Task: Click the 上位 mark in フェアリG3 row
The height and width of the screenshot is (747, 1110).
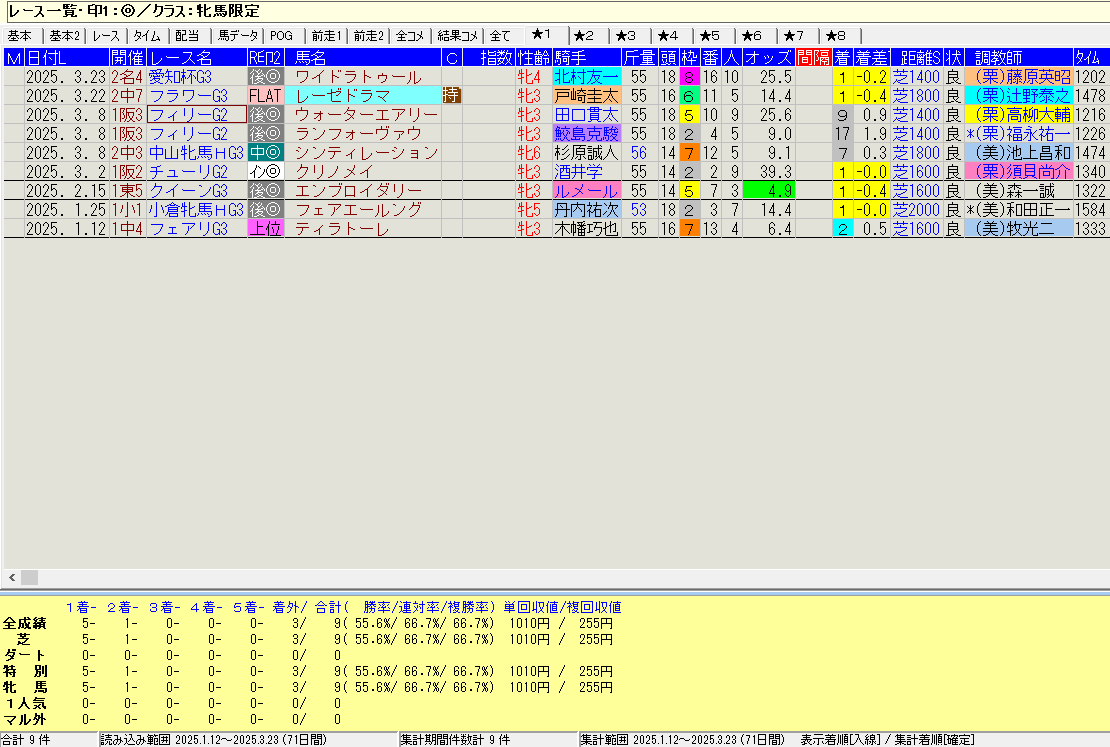Action: click(x=265, y=229)
